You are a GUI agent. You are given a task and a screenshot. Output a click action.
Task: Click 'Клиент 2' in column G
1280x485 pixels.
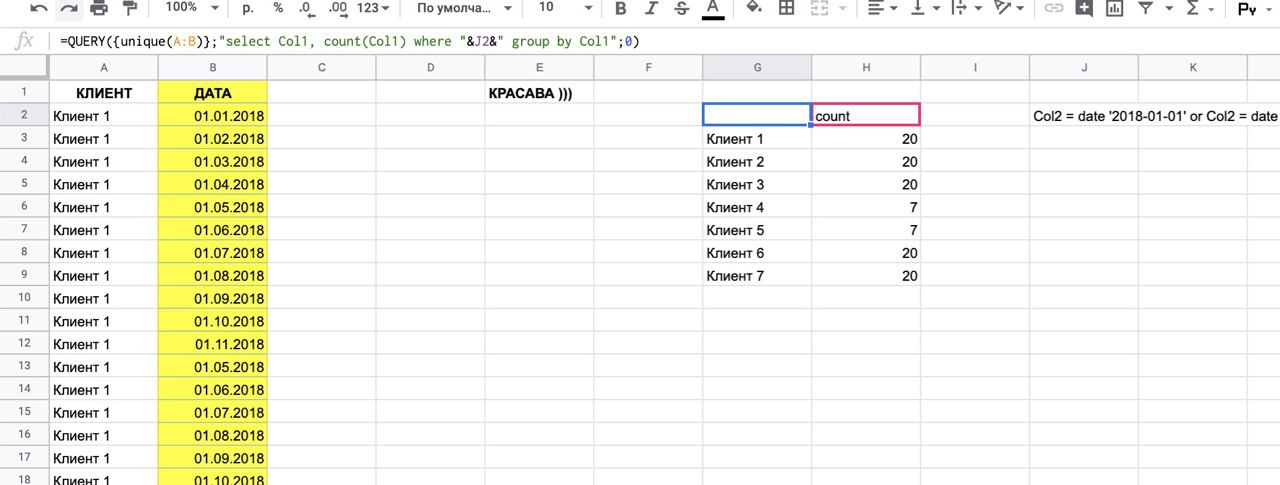click(x=757, y=161)
